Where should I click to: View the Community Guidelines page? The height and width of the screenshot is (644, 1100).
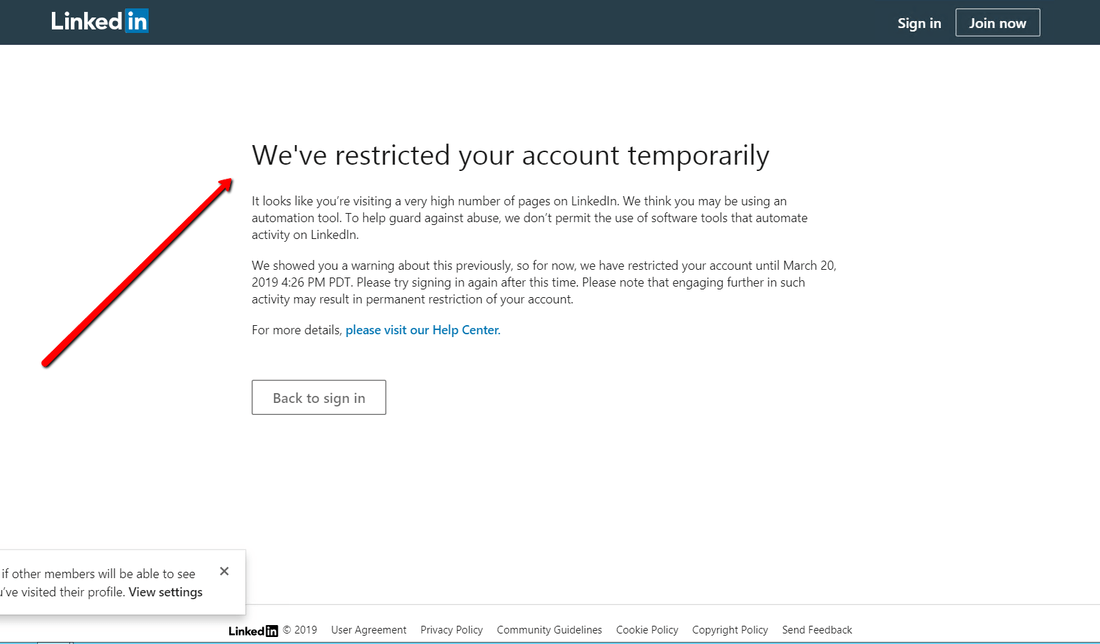549,630
